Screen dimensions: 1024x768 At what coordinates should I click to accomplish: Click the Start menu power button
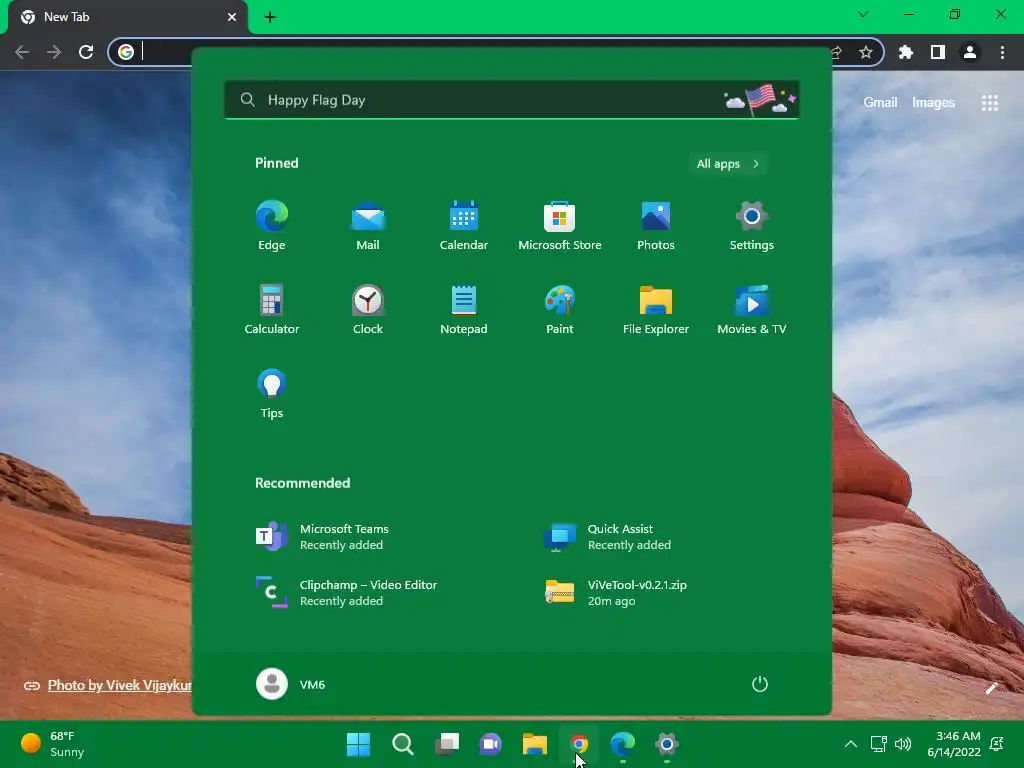coord(760,684)
